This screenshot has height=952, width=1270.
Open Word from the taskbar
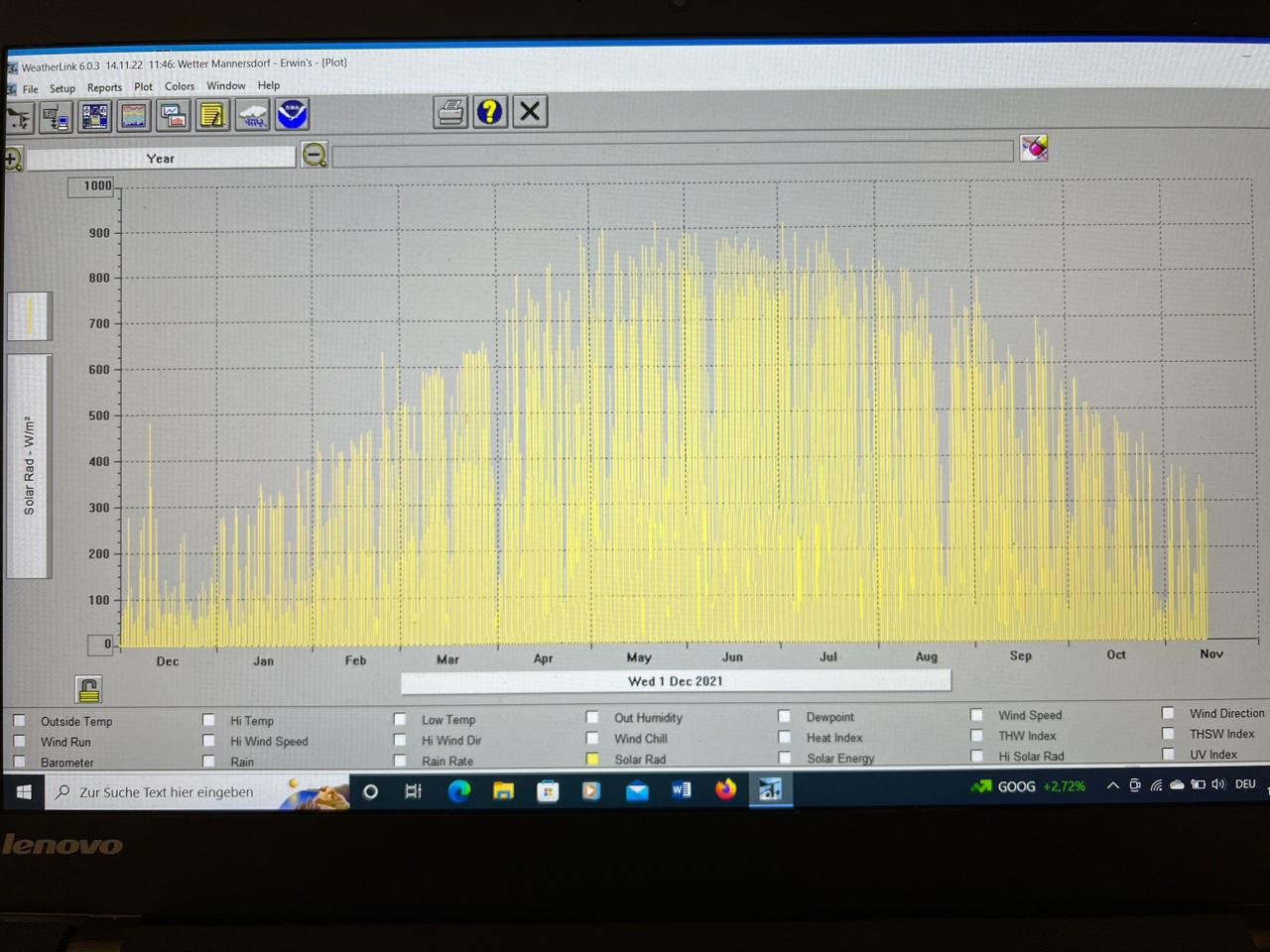tap(682, 789)
